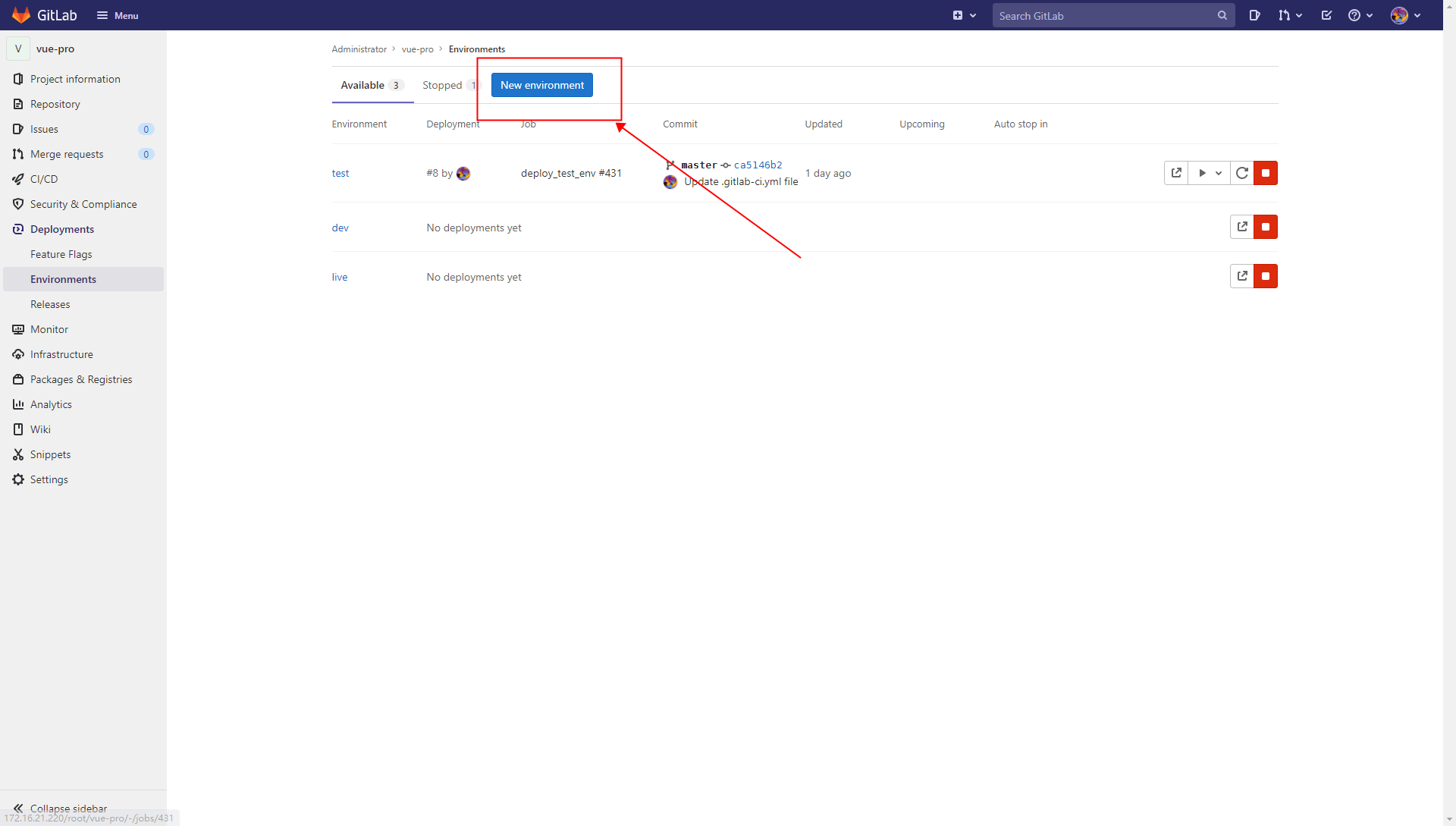Stop the dev environment

pos(1265,227)
